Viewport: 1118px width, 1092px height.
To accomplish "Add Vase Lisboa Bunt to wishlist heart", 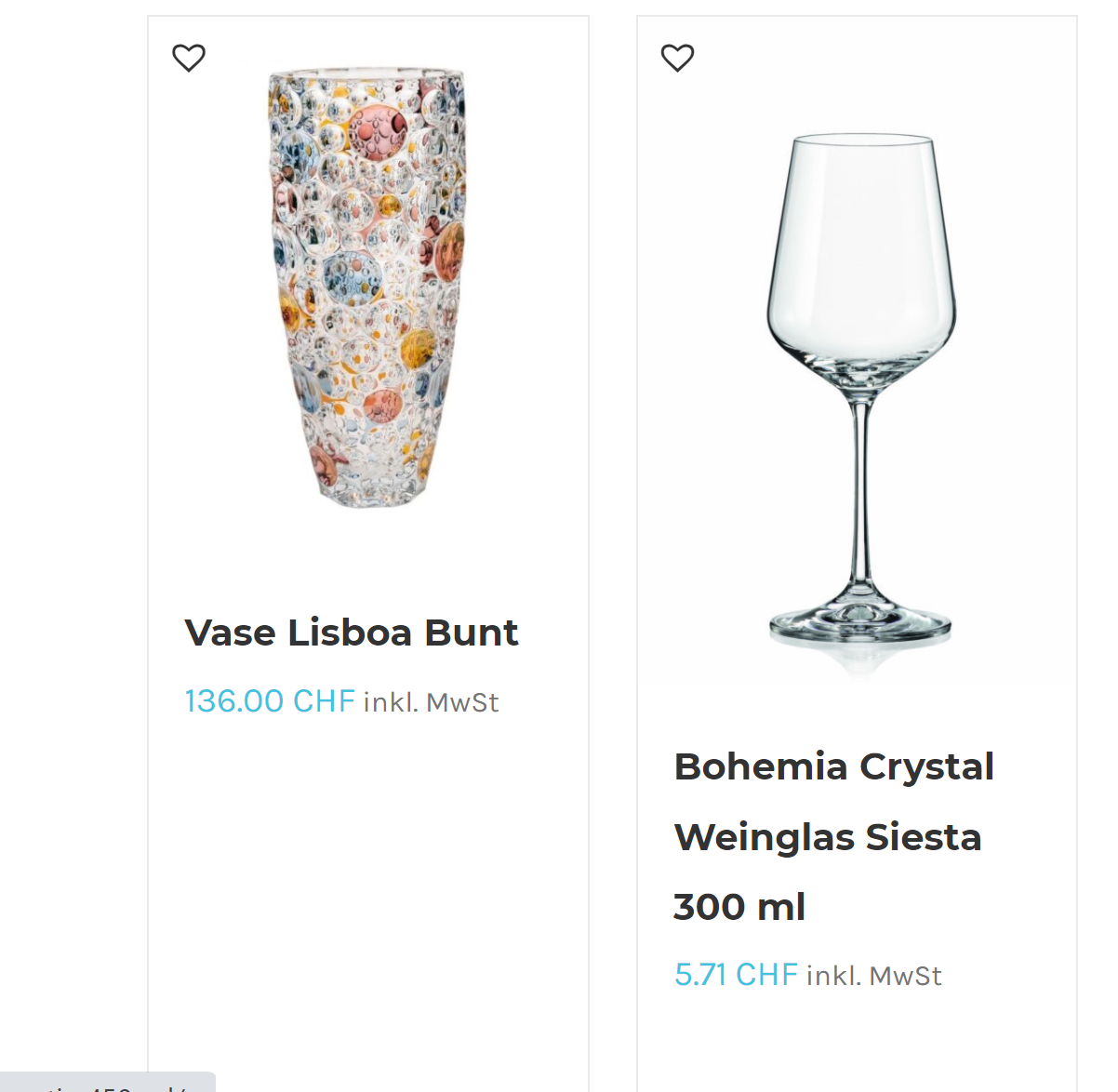I will coord(189,58).
